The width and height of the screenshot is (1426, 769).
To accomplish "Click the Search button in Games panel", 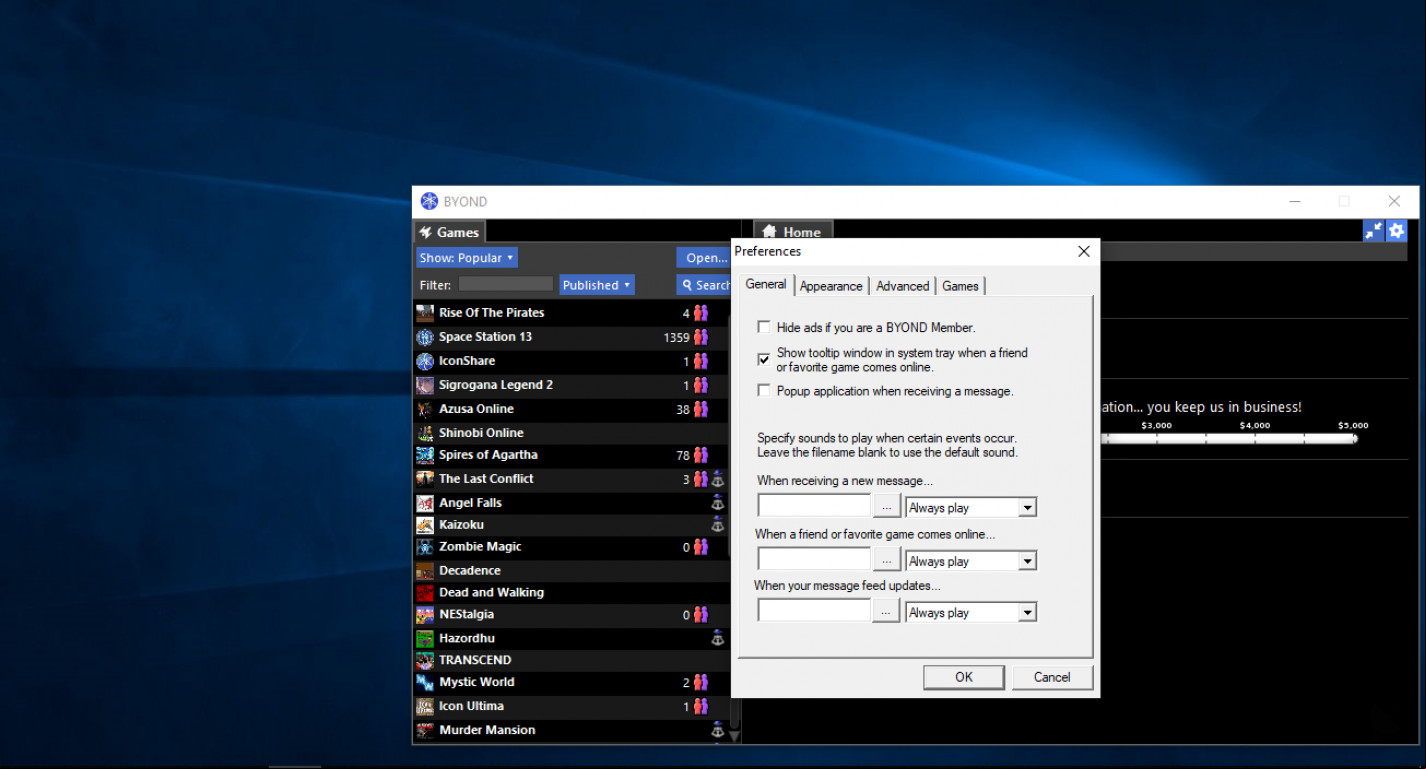I will coord(704,285).
